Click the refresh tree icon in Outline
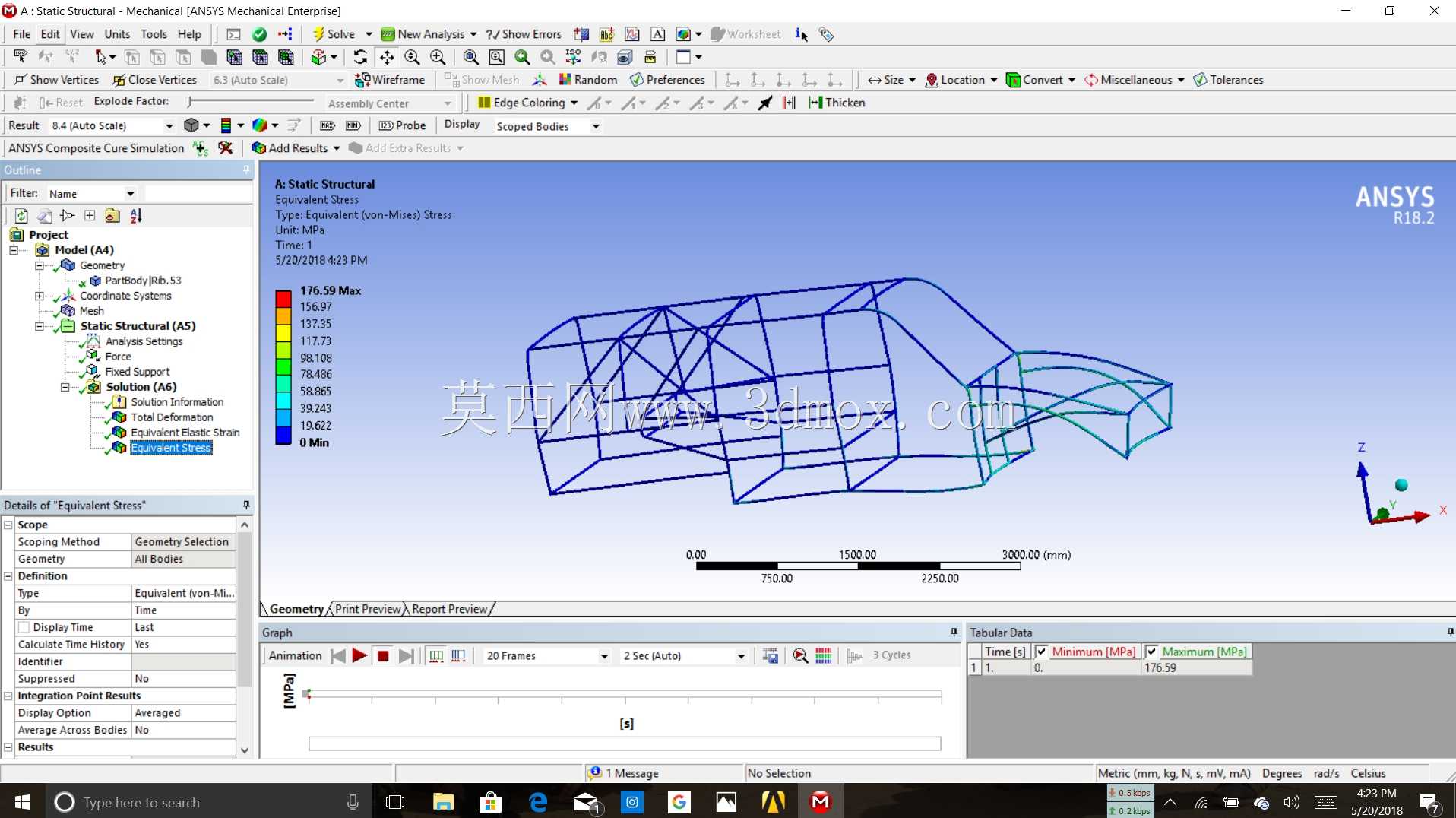 click(21, 216)
